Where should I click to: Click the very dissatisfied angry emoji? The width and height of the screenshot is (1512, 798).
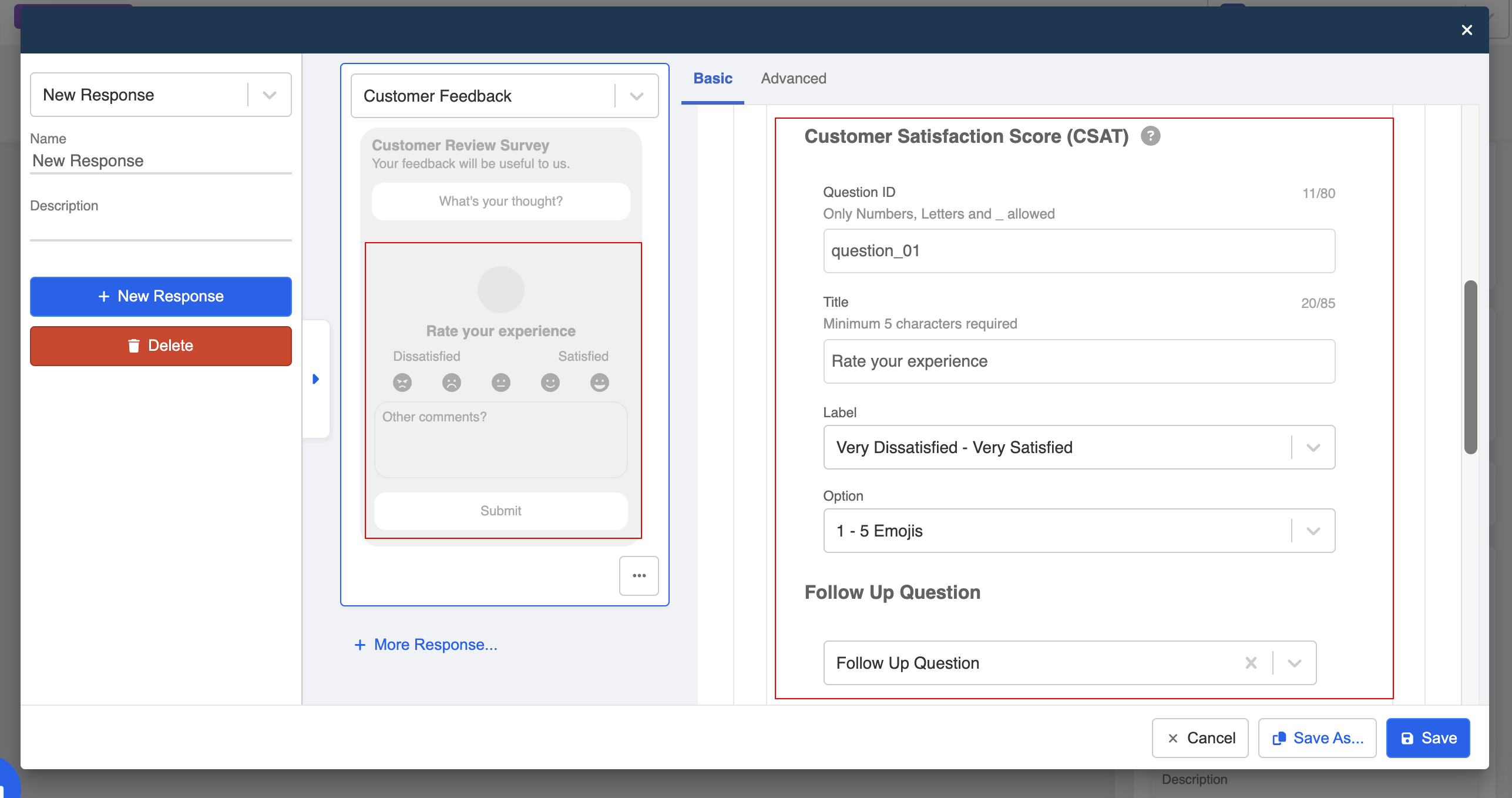click(x=402, y=383)
